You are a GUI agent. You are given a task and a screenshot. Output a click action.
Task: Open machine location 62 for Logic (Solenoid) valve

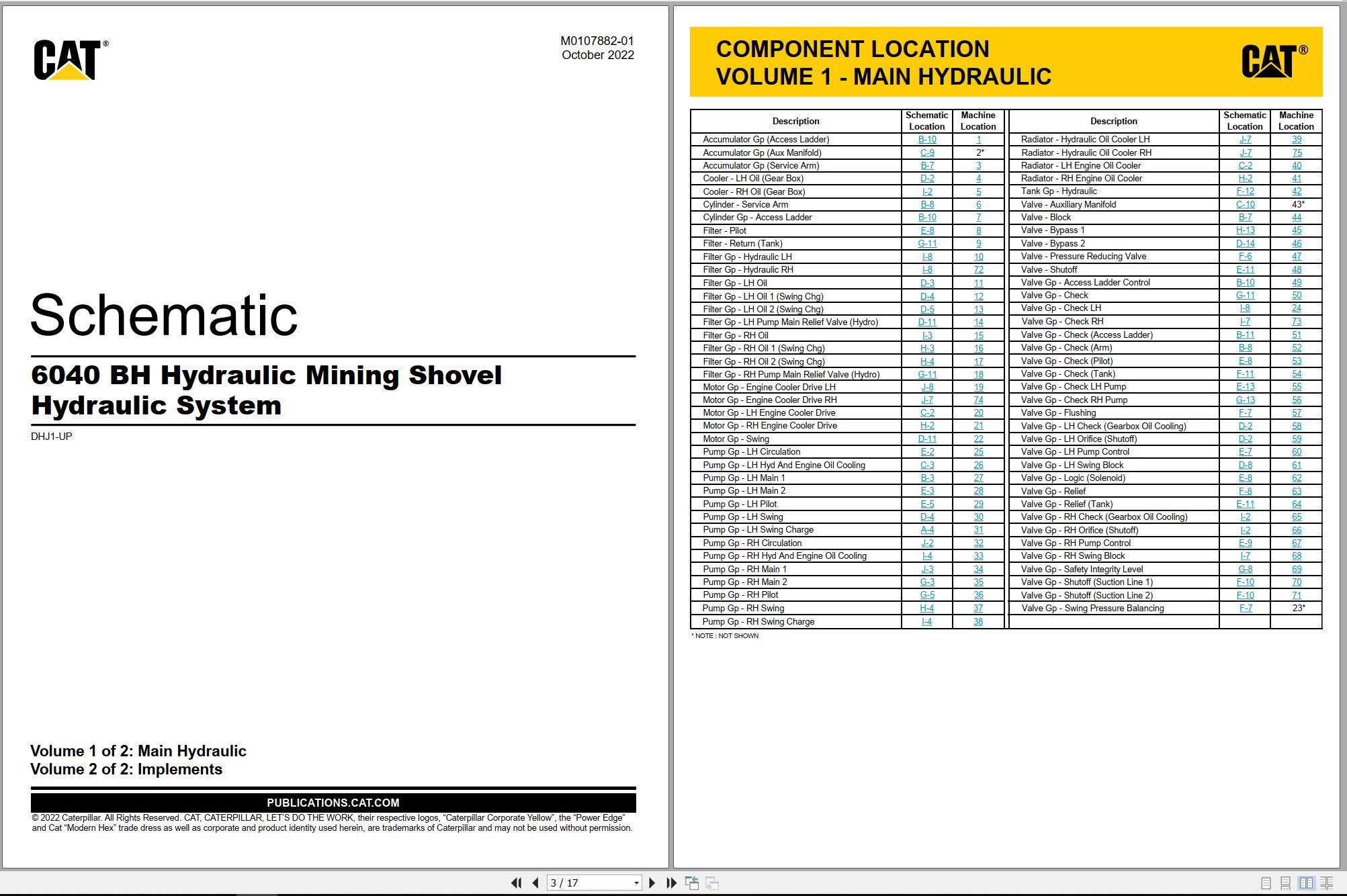pos(1297,478)
